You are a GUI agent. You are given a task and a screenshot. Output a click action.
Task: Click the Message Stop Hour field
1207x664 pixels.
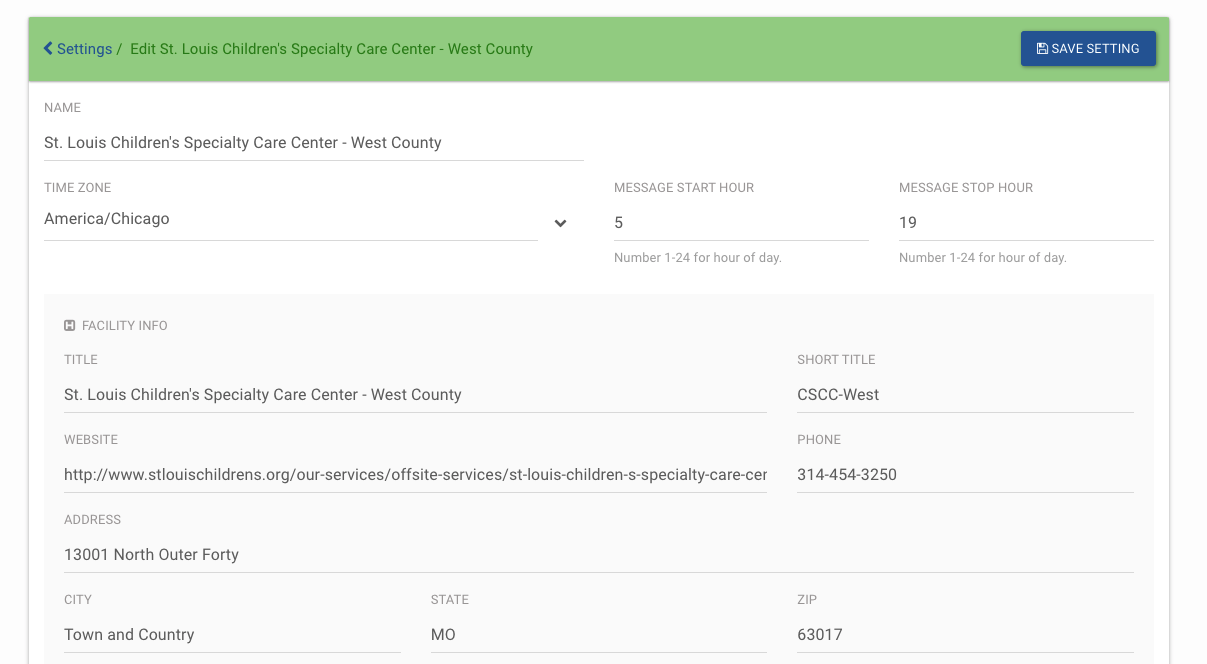1025,223
